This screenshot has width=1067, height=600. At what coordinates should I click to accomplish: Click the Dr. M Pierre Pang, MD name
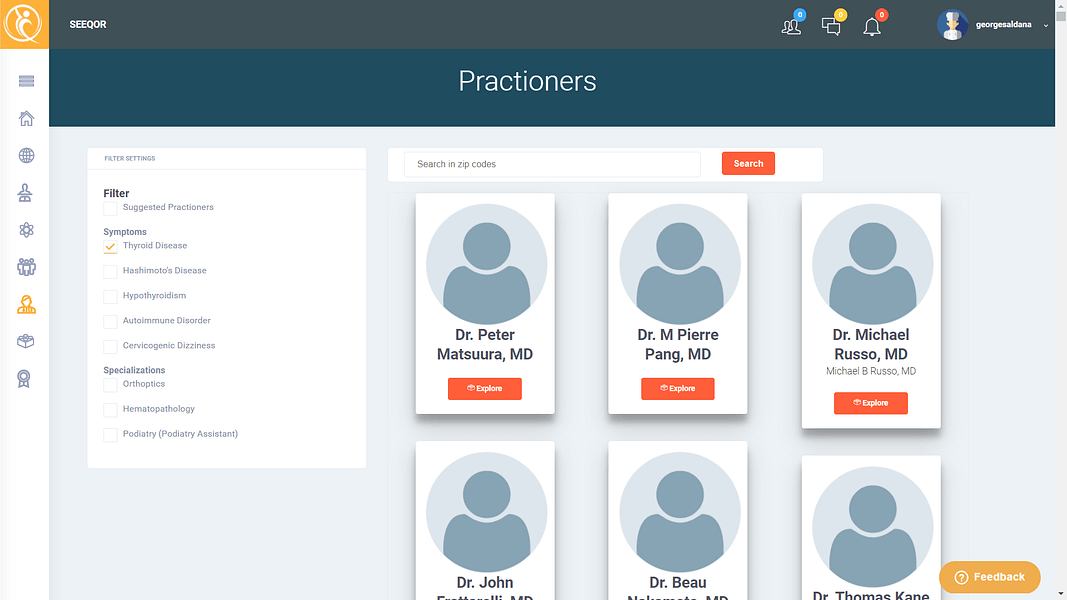pos(678,344)
